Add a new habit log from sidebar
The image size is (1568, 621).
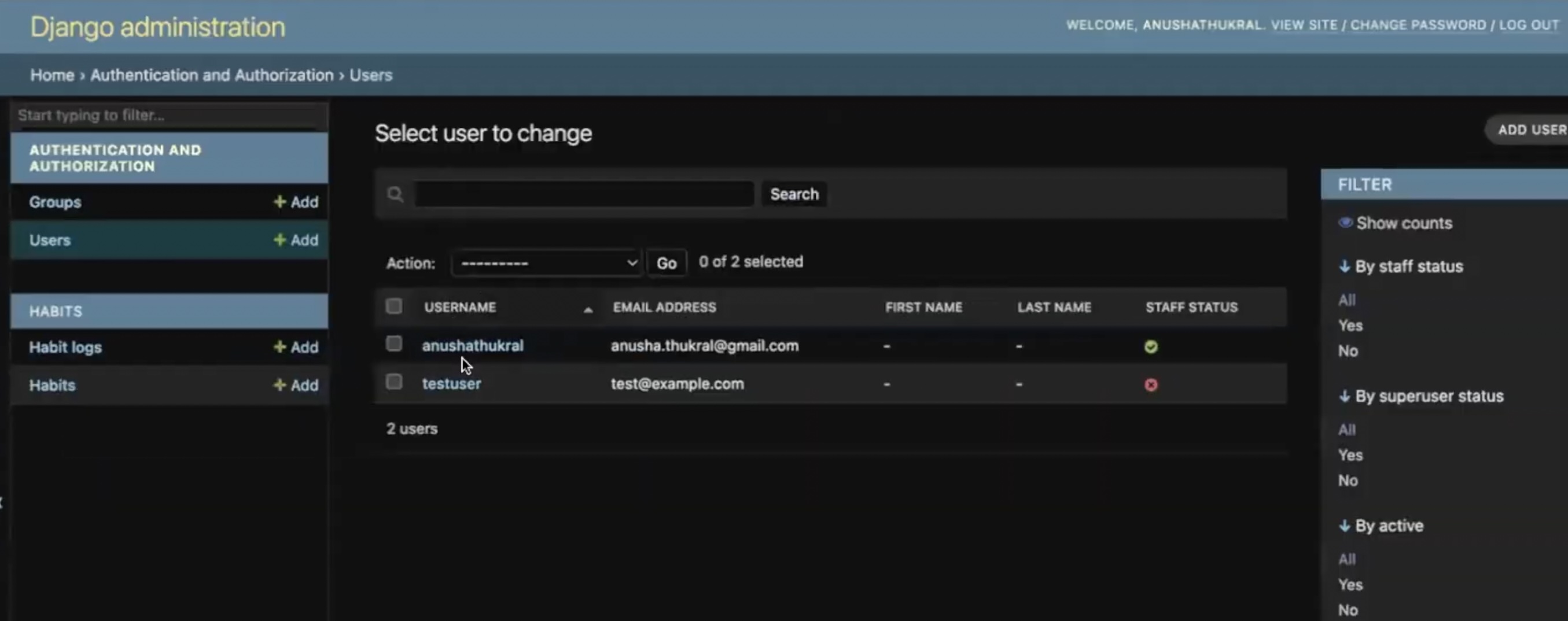pyautogui.click(x=296, y=348)
